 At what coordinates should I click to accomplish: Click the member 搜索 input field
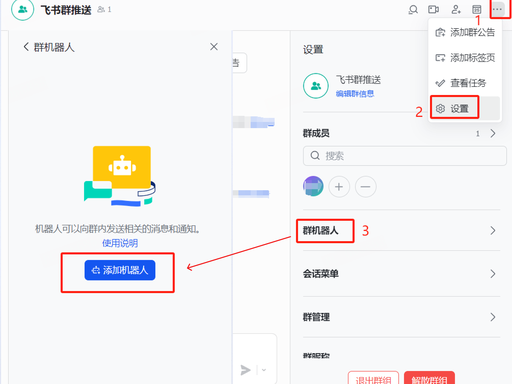tap(405, 156)
